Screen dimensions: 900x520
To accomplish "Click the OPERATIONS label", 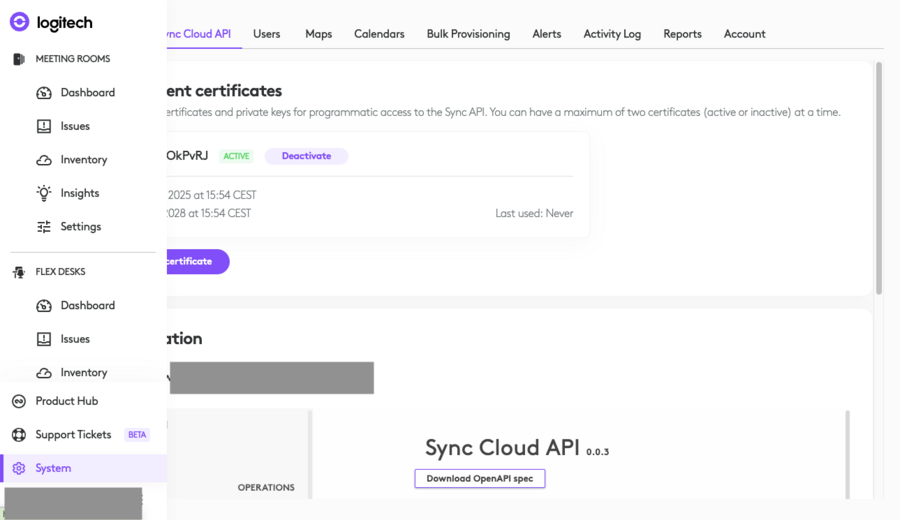I will [x=266, y=487].
